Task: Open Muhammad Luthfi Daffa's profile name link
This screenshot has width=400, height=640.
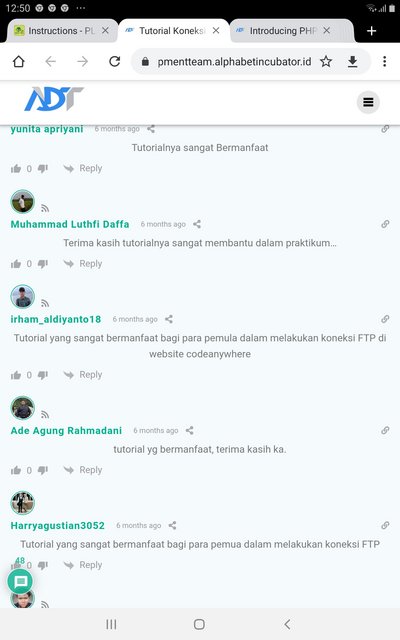Action: pos(70,224)
